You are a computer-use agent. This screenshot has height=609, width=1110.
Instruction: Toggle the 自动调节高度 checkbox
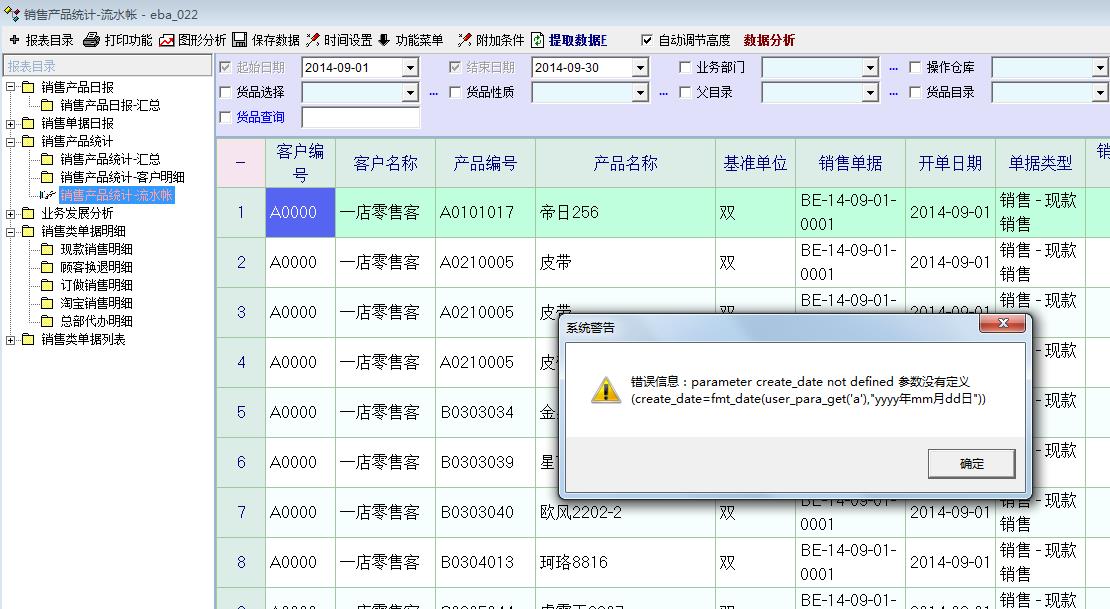[x=646, y=40]
